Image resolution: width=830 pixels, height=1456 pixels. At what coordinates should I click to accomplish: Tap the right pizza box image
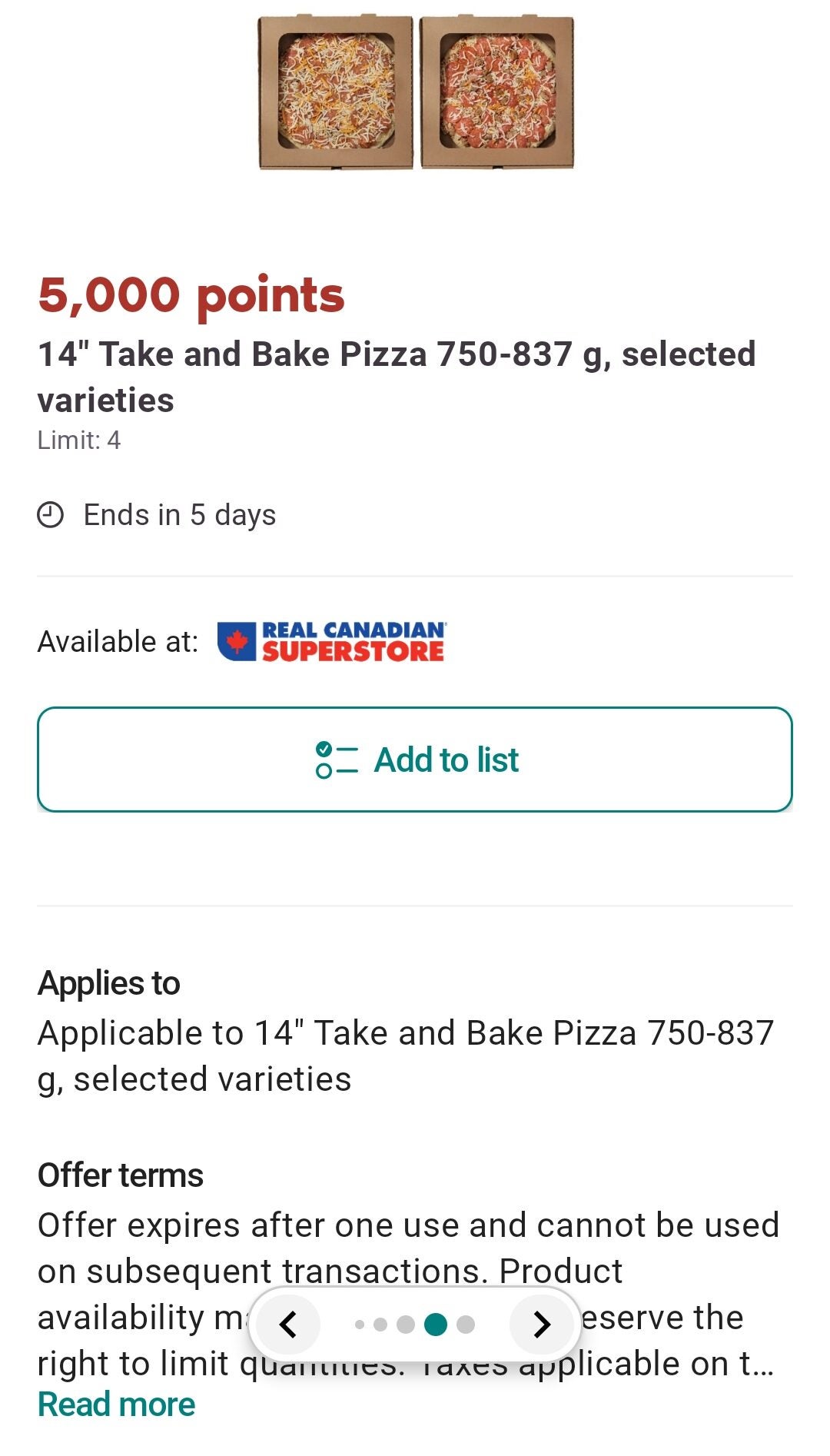coord(497,91)
